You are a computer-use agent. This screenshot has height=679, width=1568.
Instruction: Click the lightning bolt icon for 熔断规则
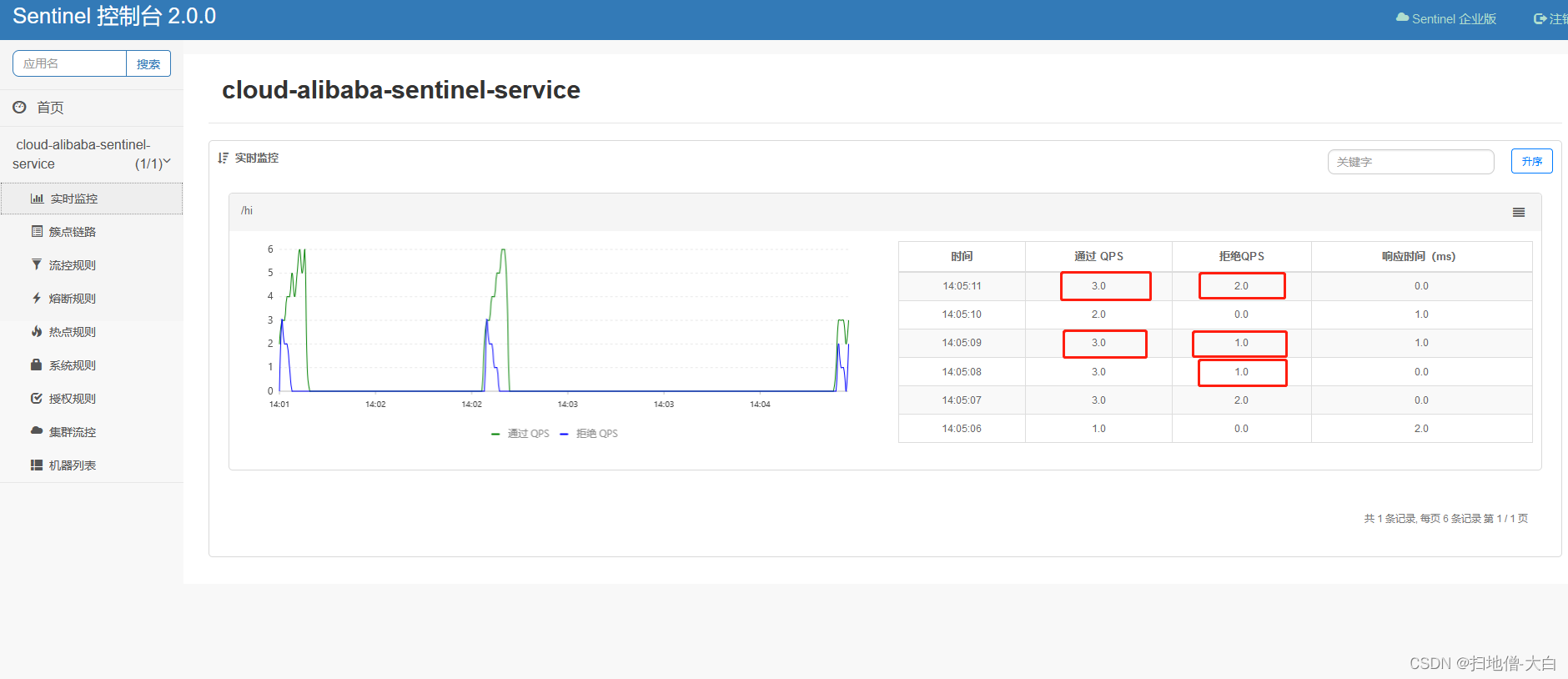click(37, 298)
